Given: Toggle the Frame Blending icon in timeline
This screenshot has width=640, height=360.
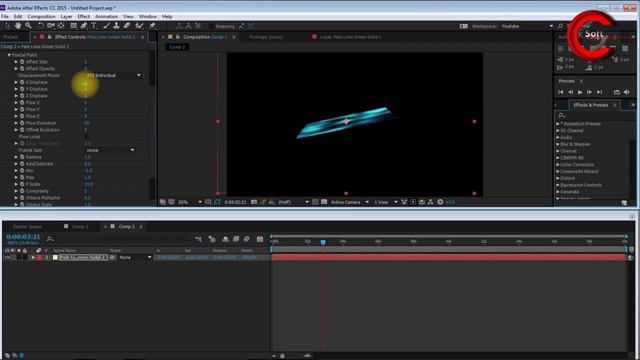Looking at the screenshot, I should coord(236,239).
